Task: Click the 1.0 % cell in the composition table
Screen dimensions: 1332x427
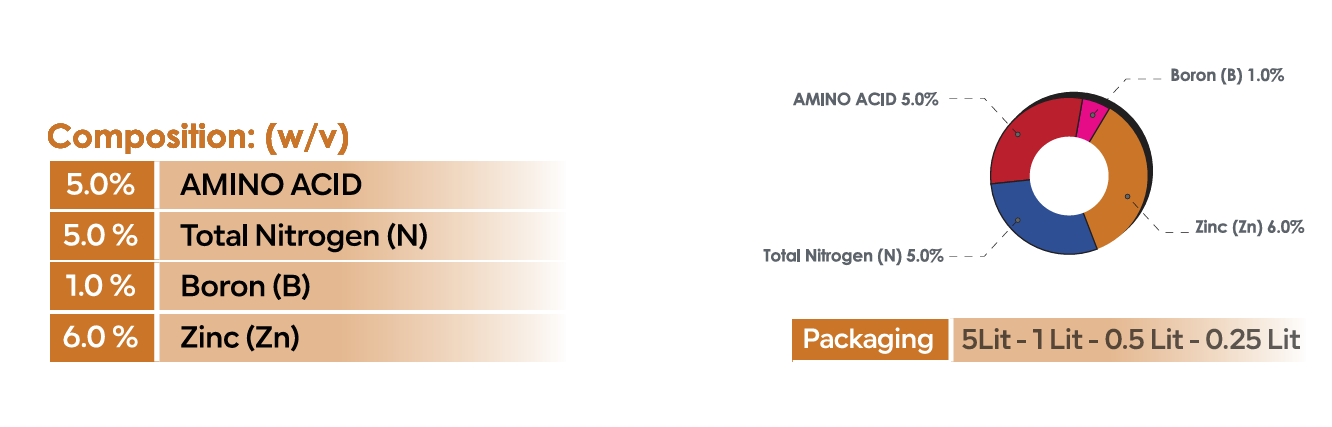Action: point(102,287)
